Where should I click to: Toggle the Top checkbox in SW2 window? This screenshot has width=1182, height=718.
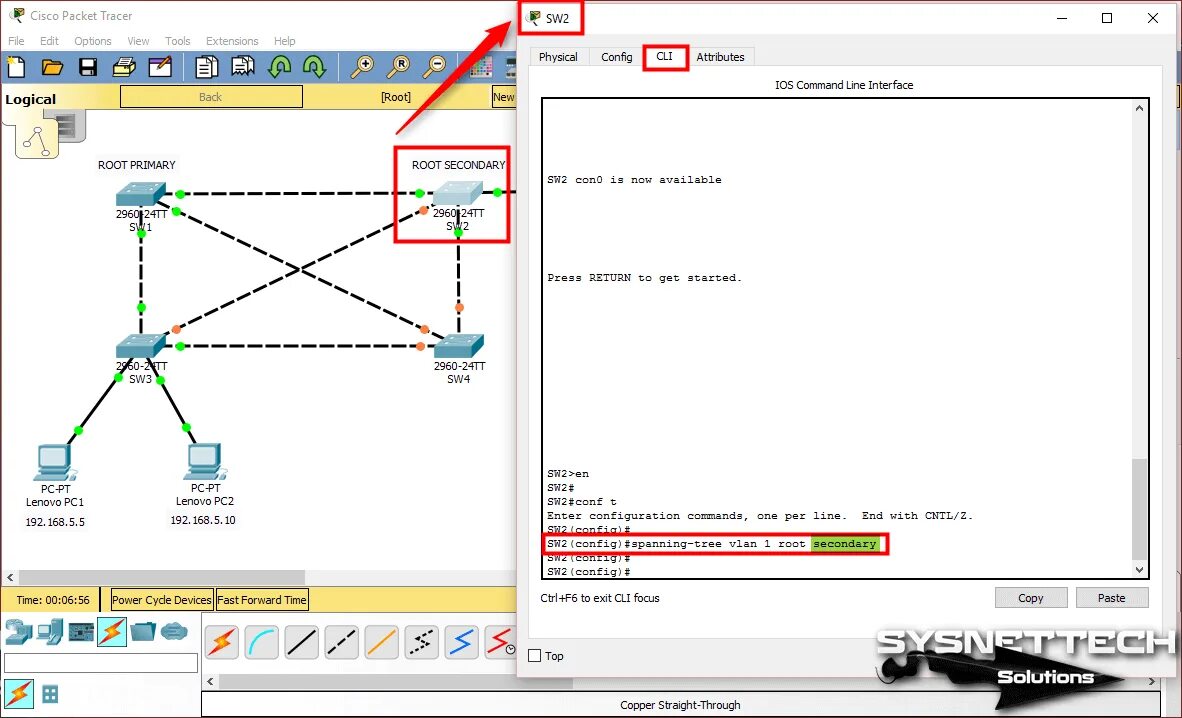[x=534, y=655]
